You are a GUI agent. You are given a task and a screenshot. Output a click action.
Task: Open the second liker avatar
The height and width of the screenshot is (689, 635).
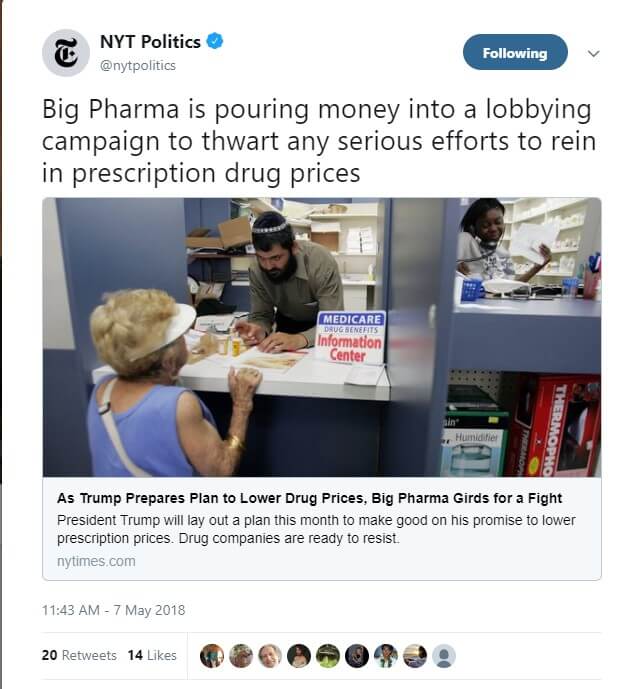pyautogui.click(x=241, y=656)
